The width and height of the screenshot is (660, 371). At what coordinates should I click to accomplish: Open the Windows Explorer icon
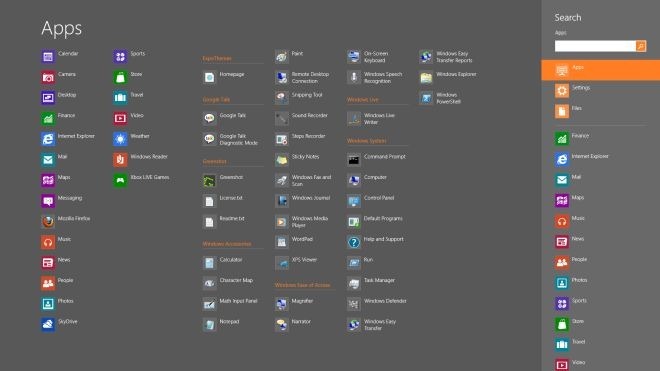pos(426,77)
